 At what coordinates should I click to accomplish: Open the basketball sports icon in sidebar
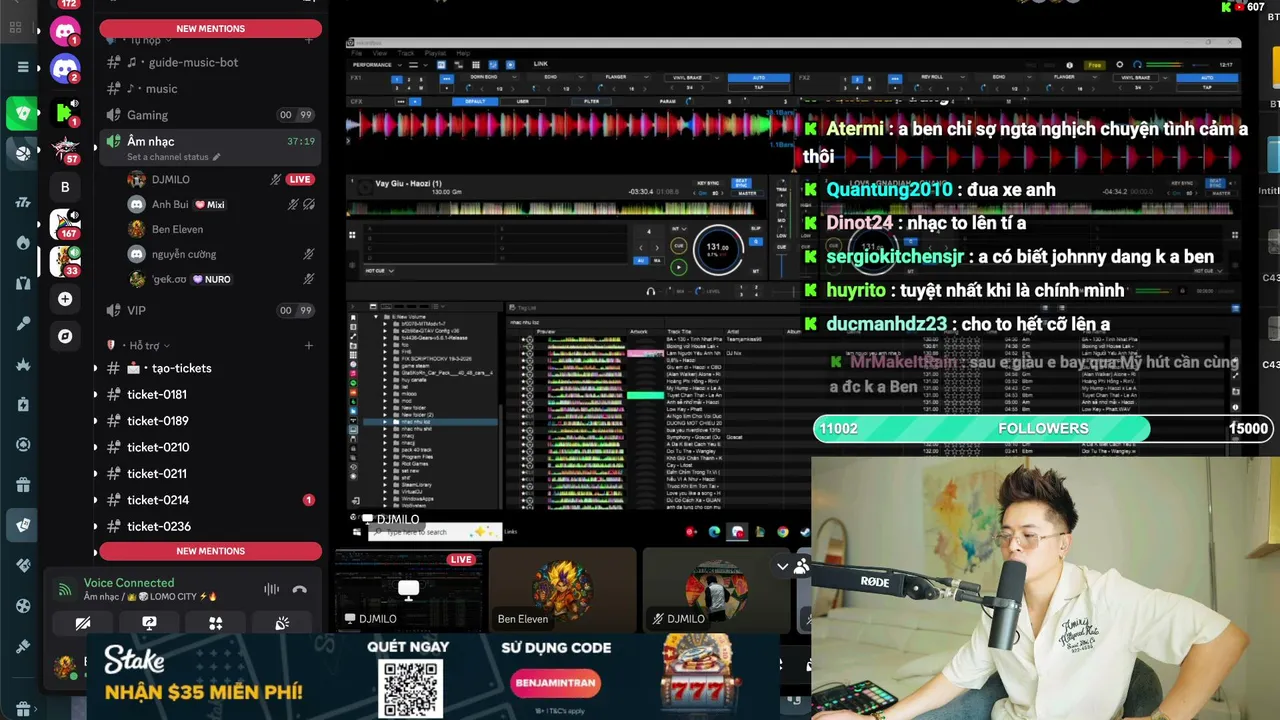pyautogui.click(x=23, y=153)
